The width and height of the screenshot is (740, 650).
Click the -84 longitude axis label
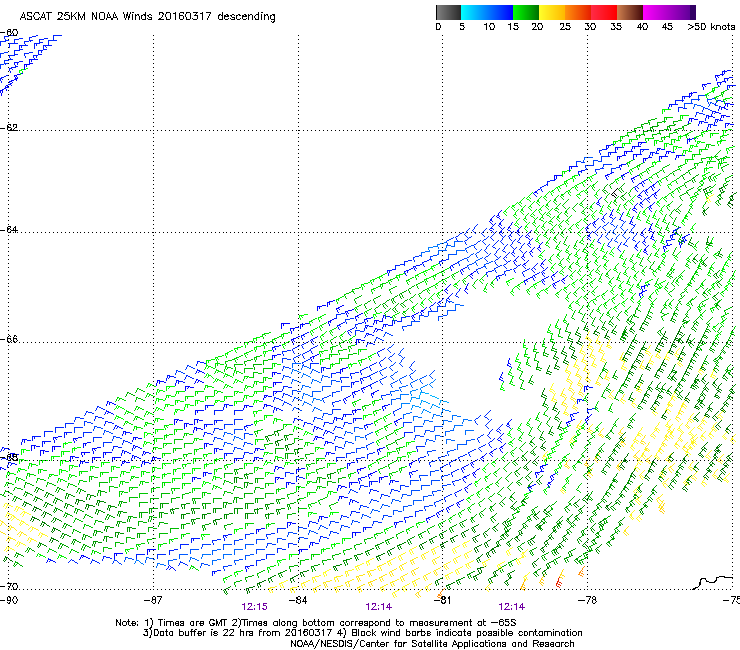pyautogui.click(x=298, y=600)
